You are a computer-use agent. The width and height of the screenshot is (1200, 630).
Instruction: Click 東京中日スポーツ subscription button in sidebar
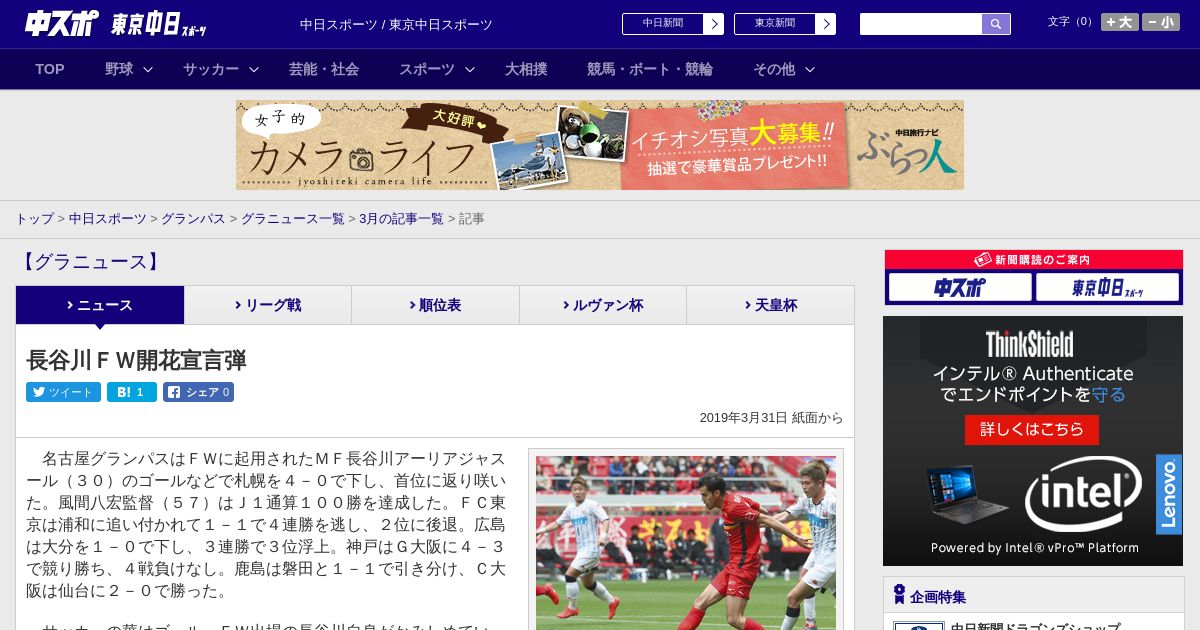coord(1107,288)
